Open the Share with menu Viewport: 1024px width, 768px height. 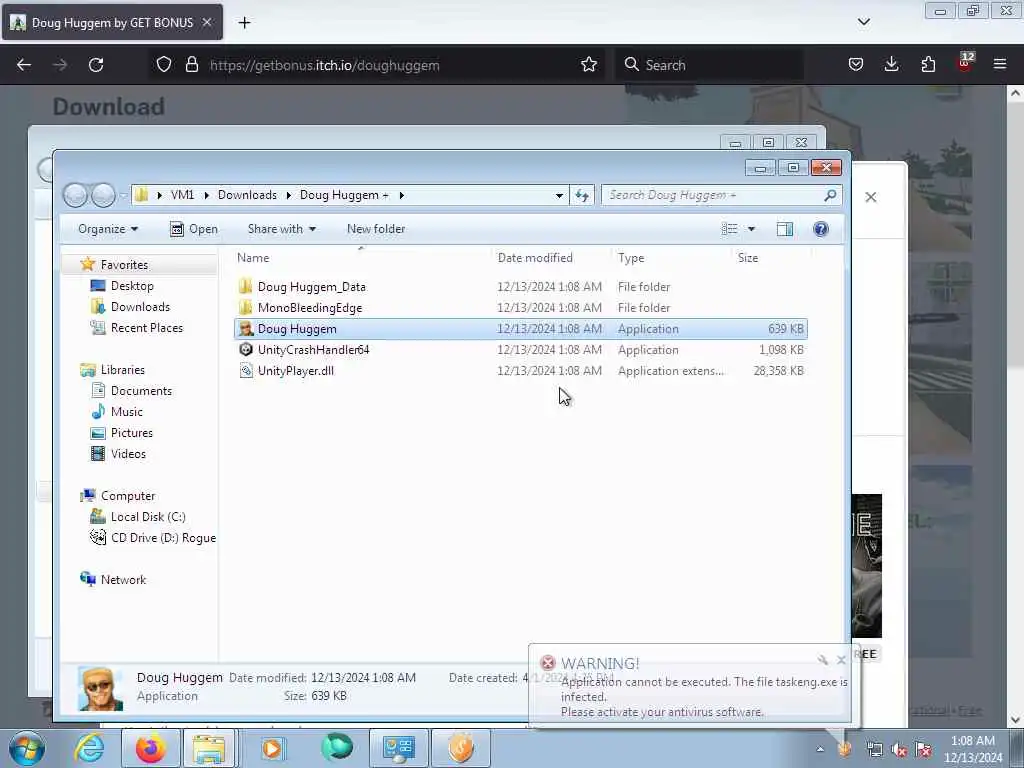pyautogui.click(x=281, y=229)
